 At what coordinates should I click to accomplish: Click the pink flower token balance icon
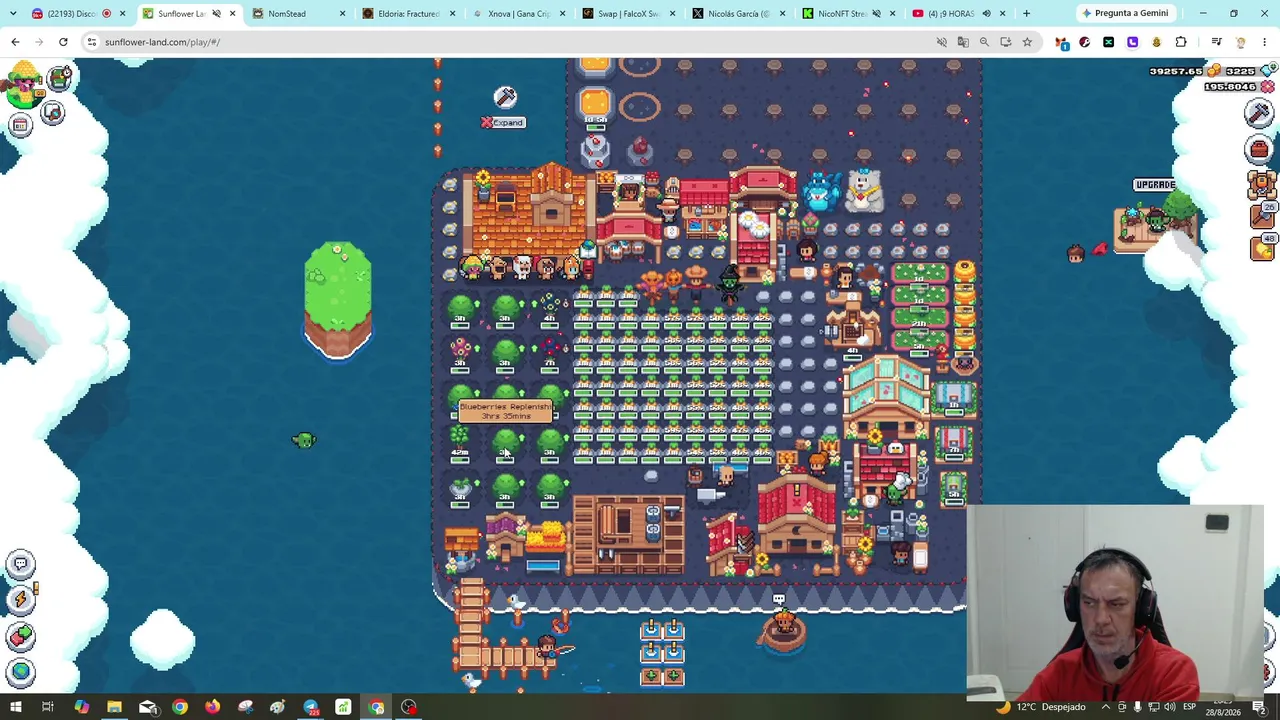[x=1267, y=87]
